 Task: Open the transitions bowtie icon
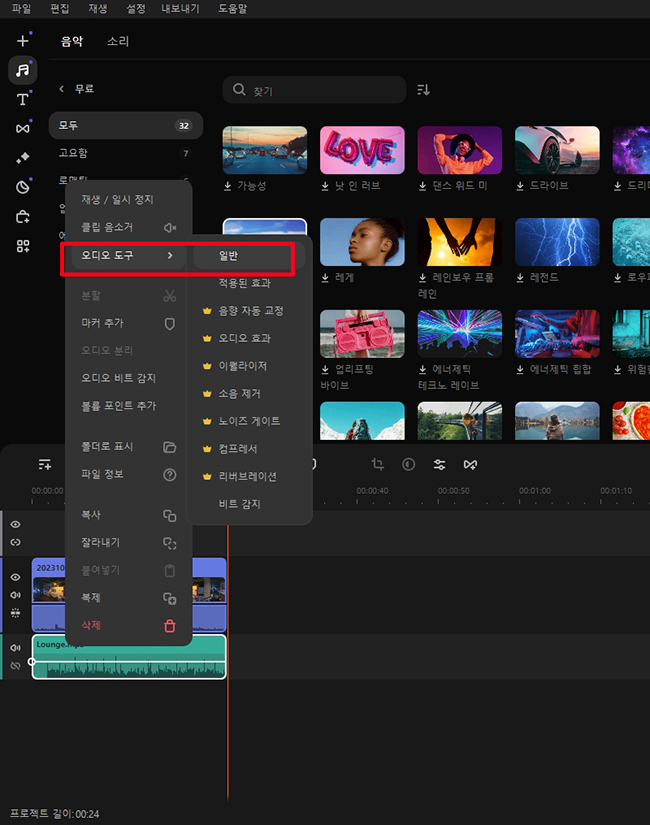click(x=23, y=128)
